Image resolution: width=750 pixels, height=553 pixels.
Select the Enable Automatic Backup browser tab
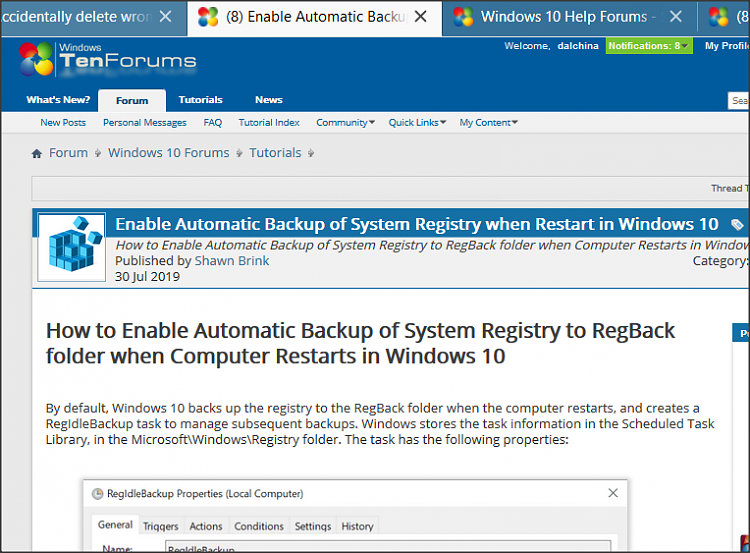point(314,17)
